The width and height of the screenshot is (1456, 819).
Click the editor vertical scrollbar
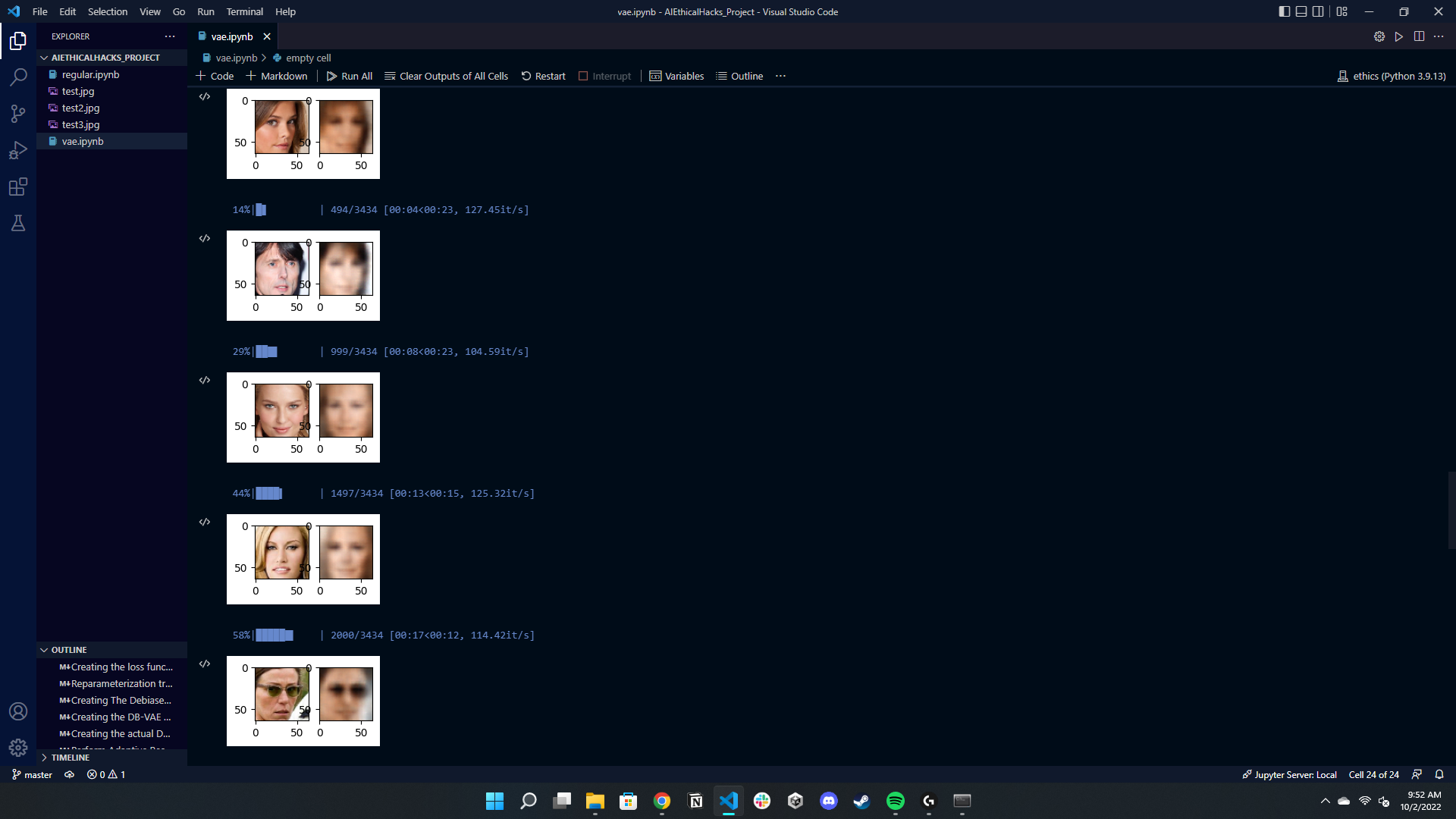(1451, 510)
